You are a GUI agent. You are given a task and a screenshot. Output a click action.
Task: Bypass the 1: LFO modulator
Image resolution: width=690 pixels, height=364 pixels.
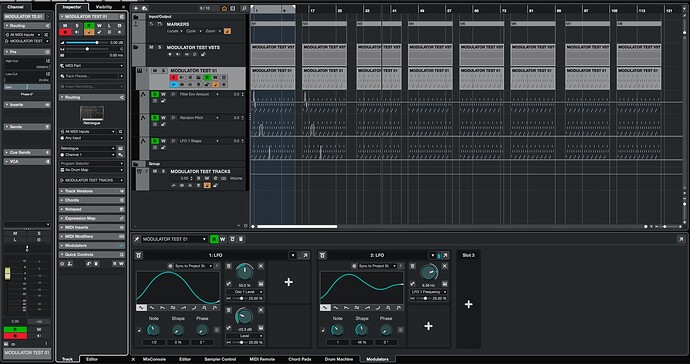pos(139,255)
